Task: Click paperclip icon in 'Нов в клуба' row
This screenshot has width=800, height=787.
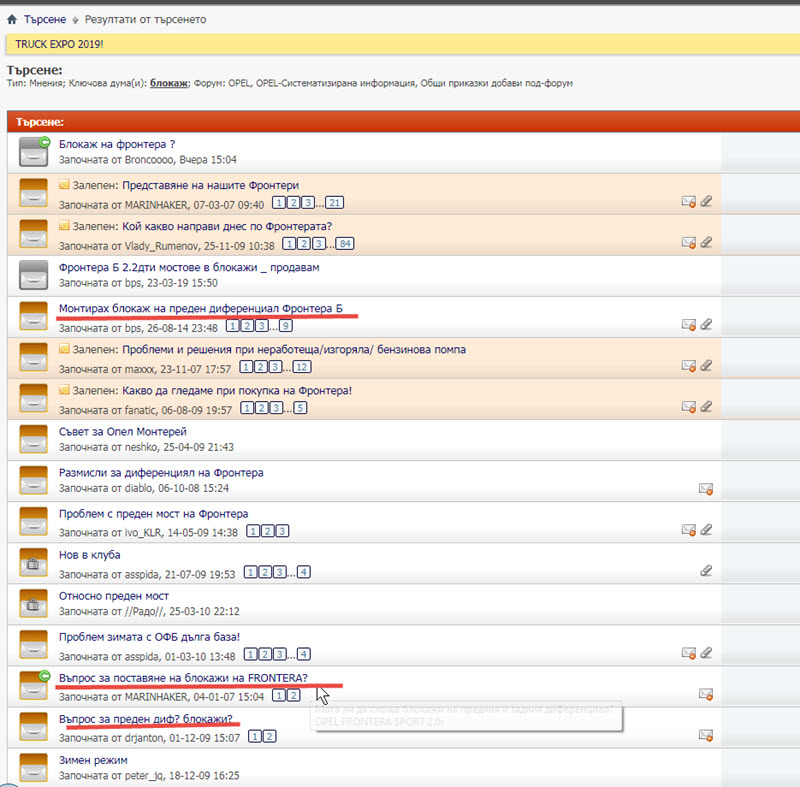Action: [706, 571]
